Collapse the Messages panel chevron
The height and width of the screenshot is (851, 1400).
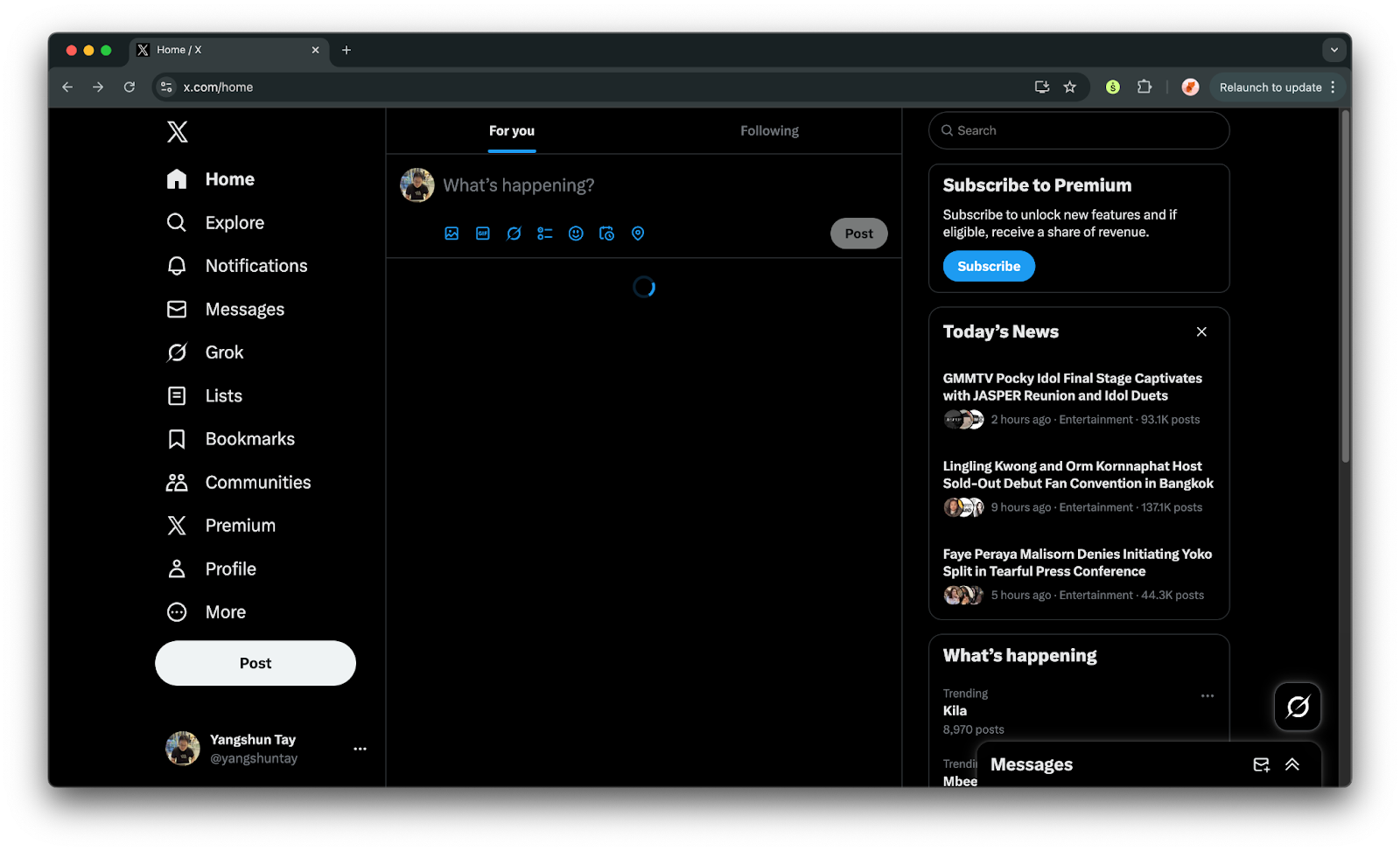point(1292,764)
